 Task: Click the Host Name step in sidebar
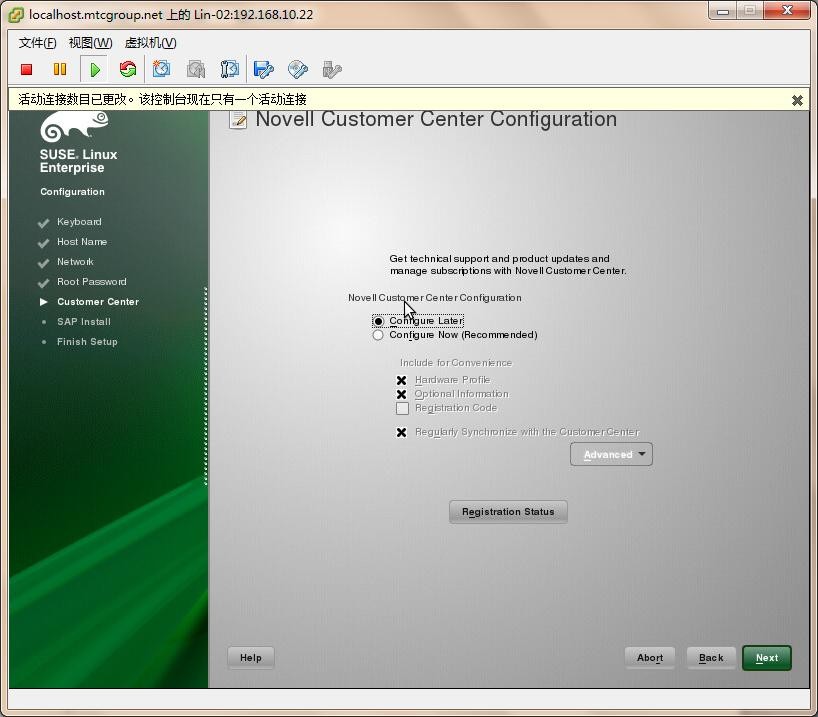coord(82,242)
